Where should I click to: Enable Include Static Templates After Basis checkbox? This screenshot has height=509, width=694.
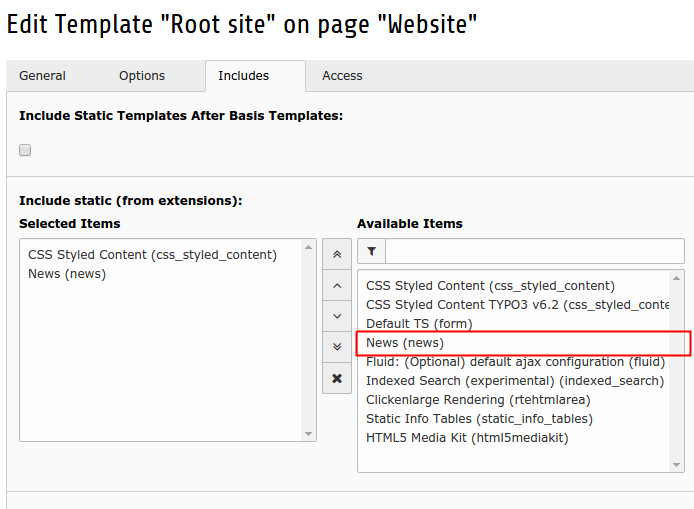pyautogui.click(x=25, y=150)
